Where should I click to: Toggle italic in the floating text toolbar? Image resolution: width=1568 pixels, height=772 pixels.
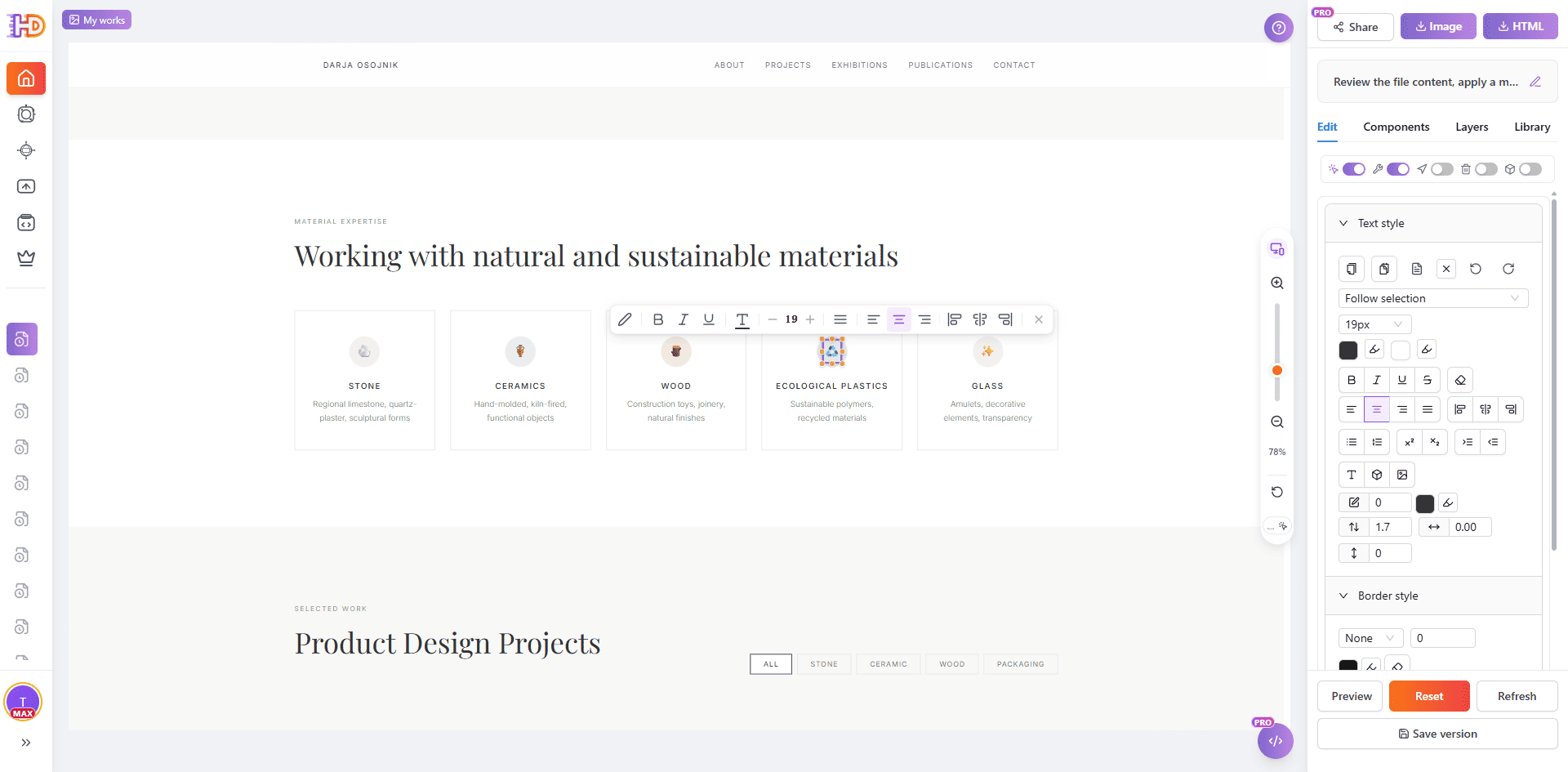click(x=684, y=319)
